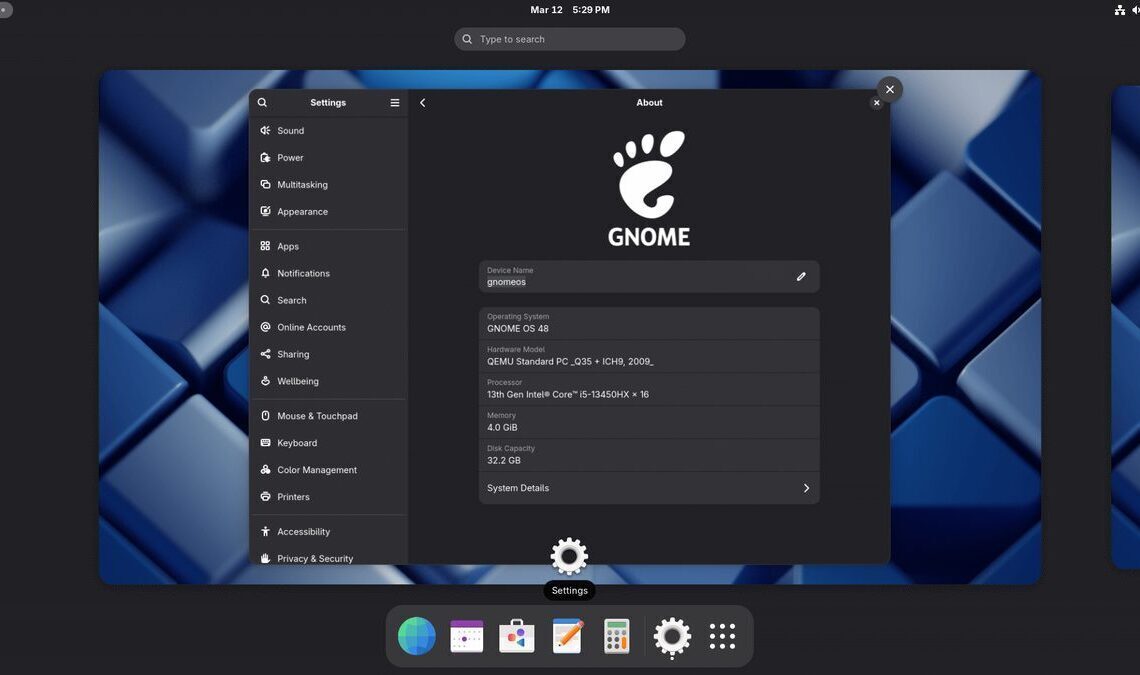Viewport: 1140px width, 675px height.
Task: Click the Sound speaker icon
Action: [x=265, y=130]
